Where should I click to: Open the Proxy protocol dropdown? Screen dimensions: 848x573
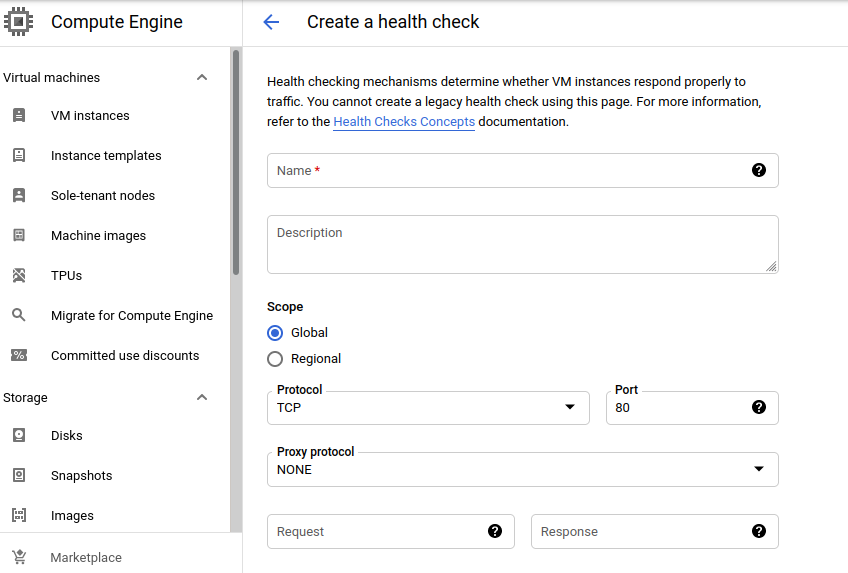click(522, 469)
